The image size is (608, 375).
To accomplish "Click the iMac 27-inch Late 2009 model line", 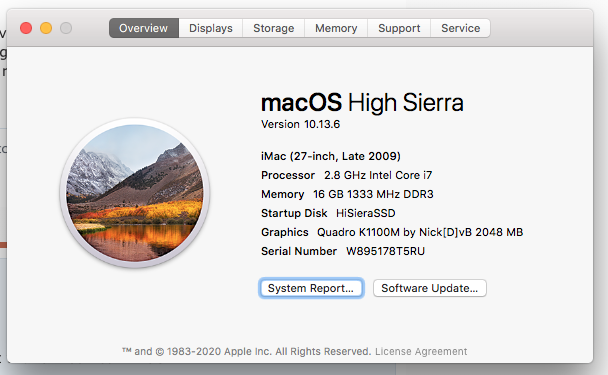I will (331, 156).
